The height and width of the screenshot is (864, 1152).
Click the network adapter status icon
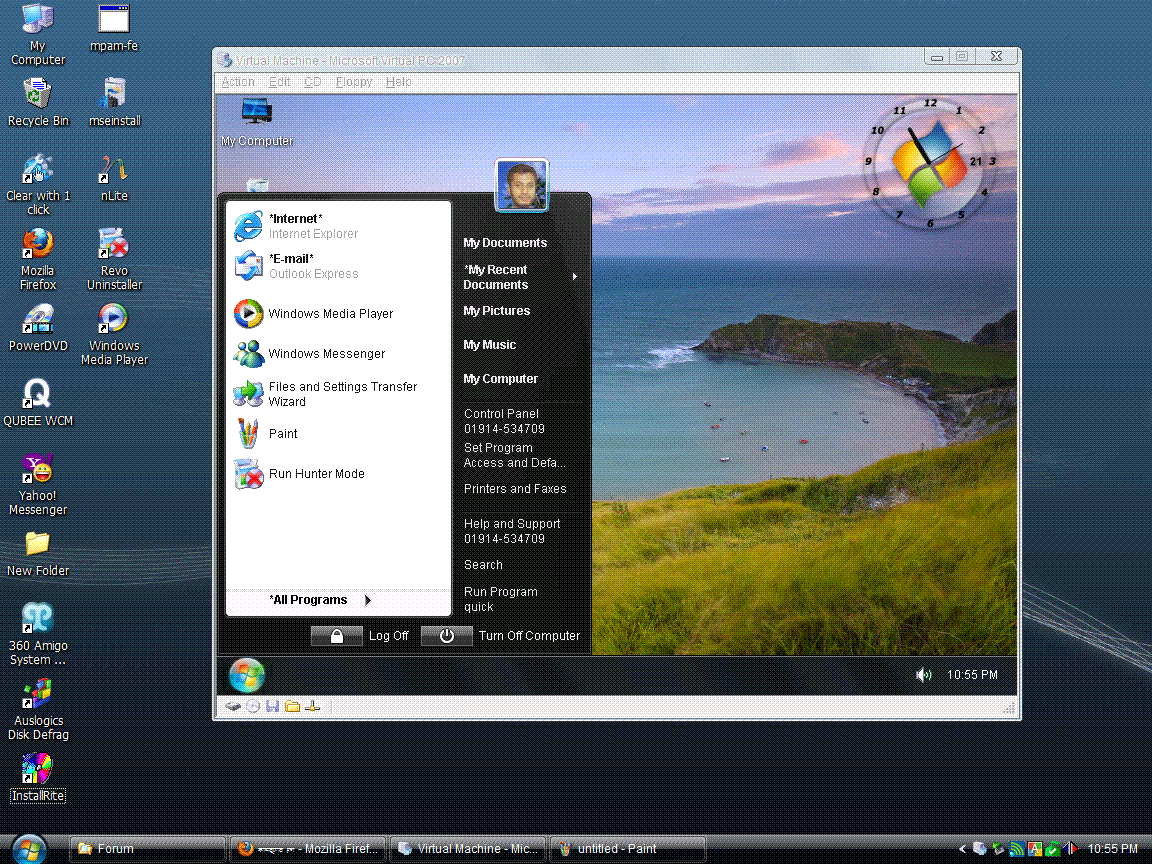tap(312, 706)
